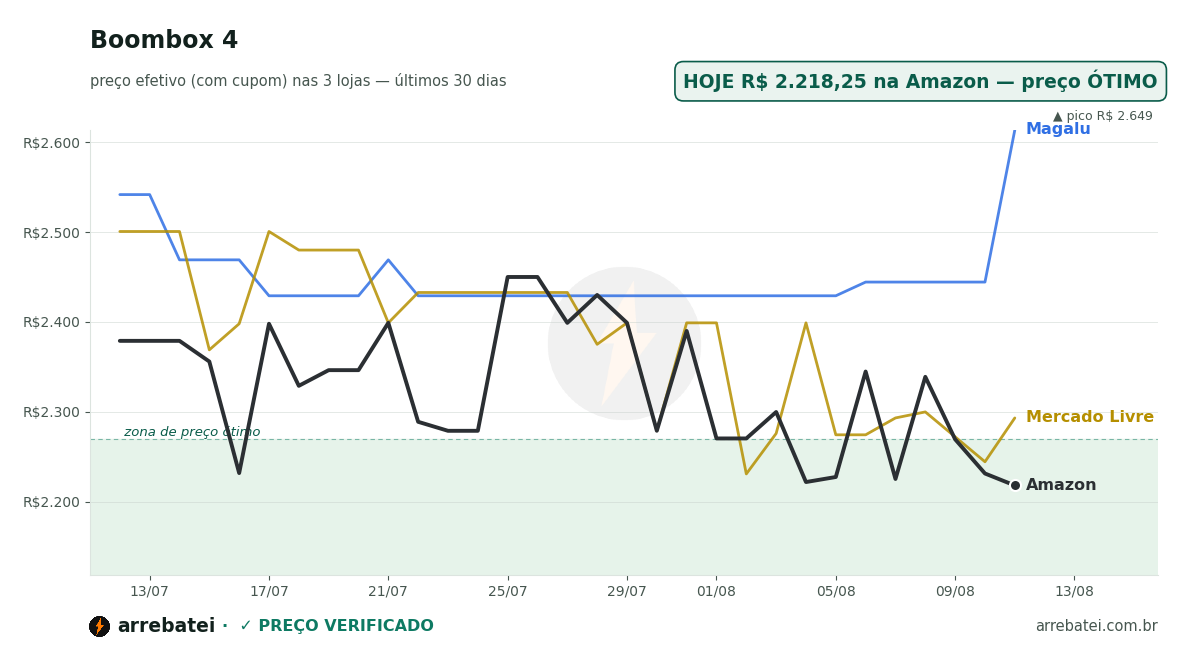
Task: Click the 25/07 x-axis date label
Action: click(507, 591)
